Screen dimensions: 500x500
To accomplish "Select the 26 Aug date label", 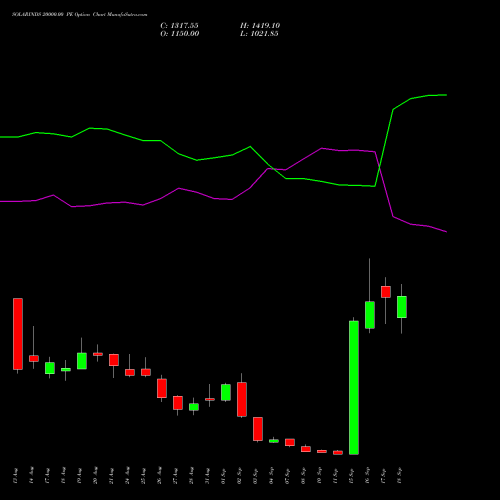I will [160, 476].
